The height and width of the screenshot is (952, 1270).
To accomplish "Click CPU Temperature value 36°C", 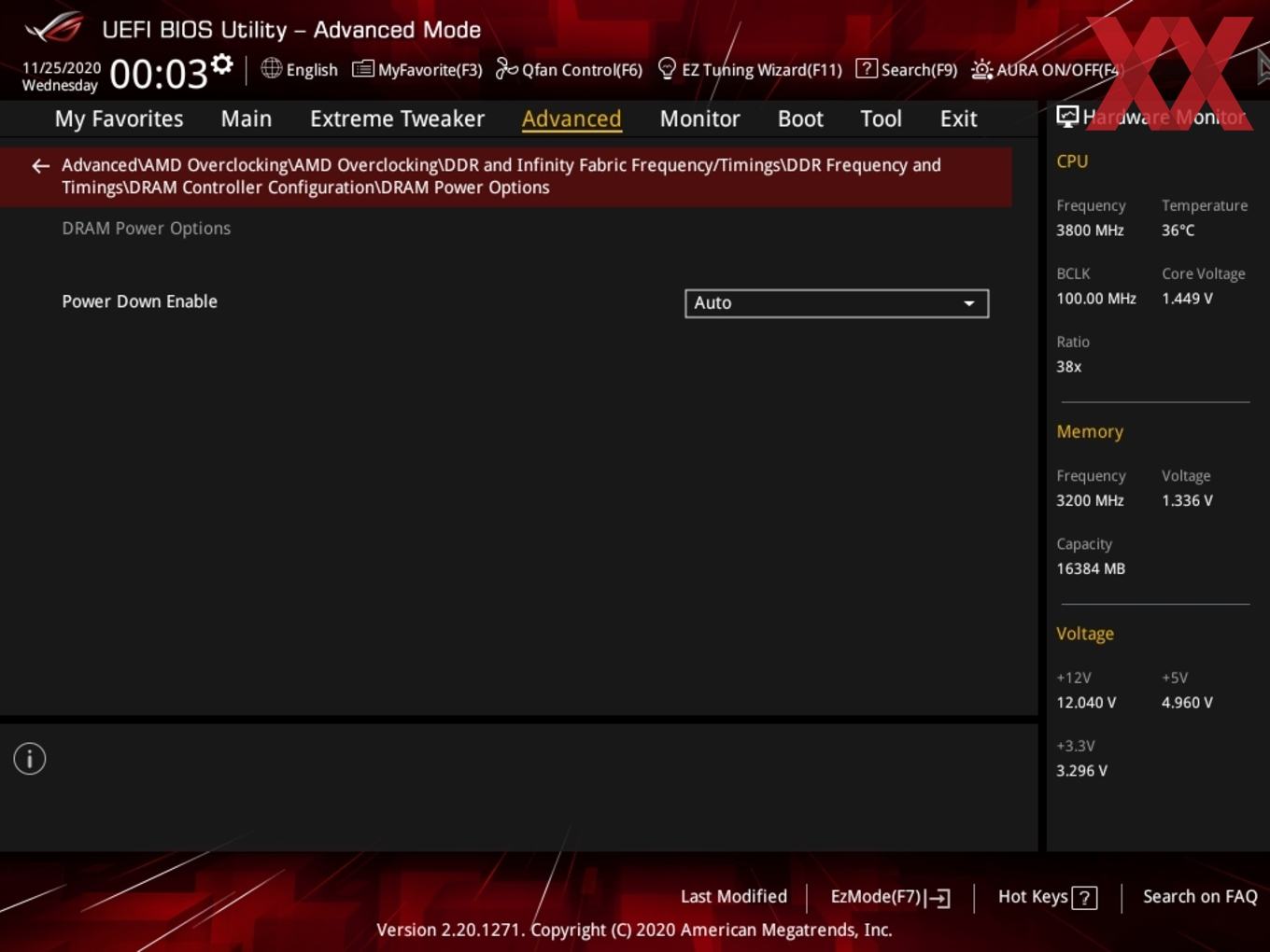I will (1178, 230).
